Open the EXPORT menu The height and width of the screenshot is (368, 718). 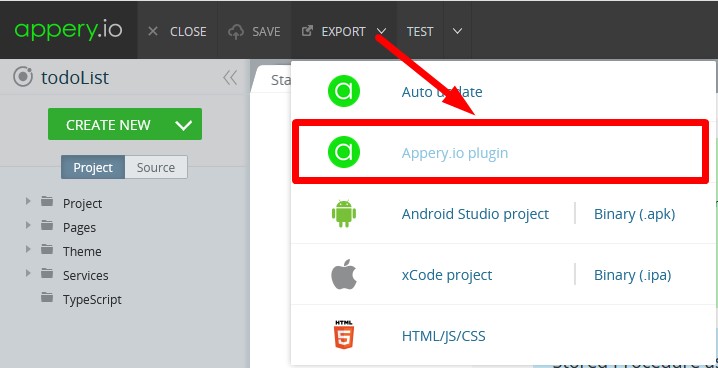coord(343,32)
